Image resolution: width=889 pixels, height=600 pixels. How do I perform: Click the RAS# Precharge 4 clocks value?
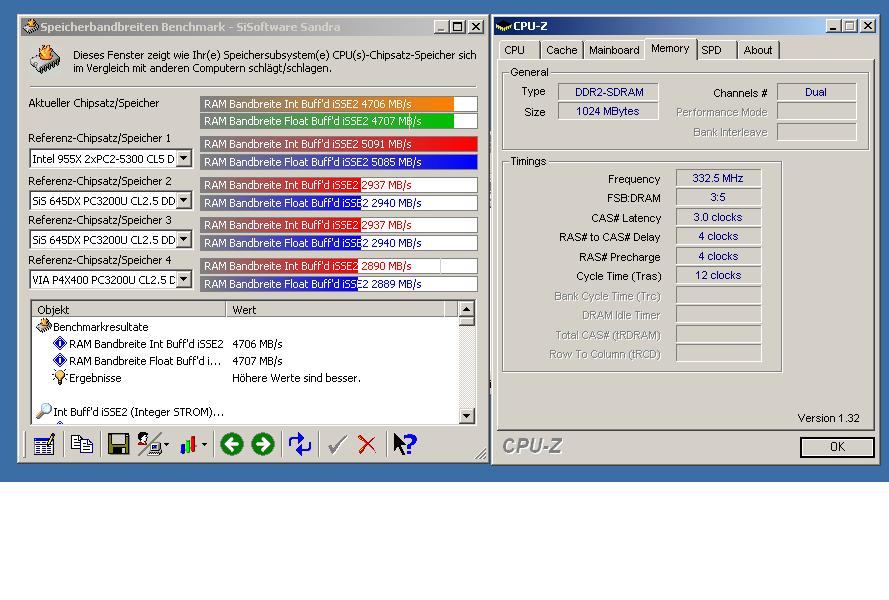718,256
